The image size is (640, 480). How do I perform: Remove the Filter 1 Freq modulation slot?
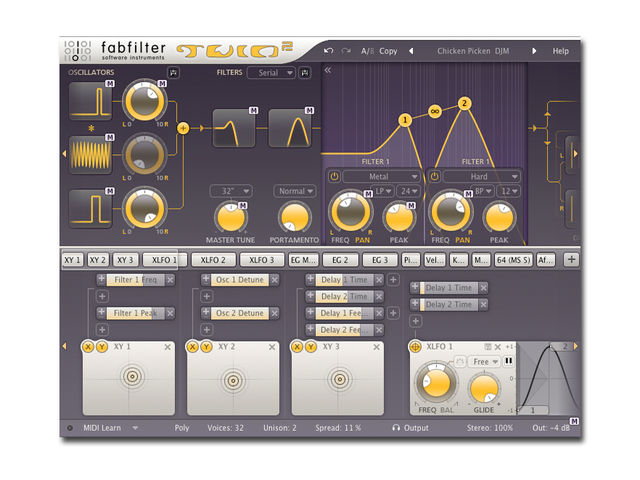coord(170,280)
